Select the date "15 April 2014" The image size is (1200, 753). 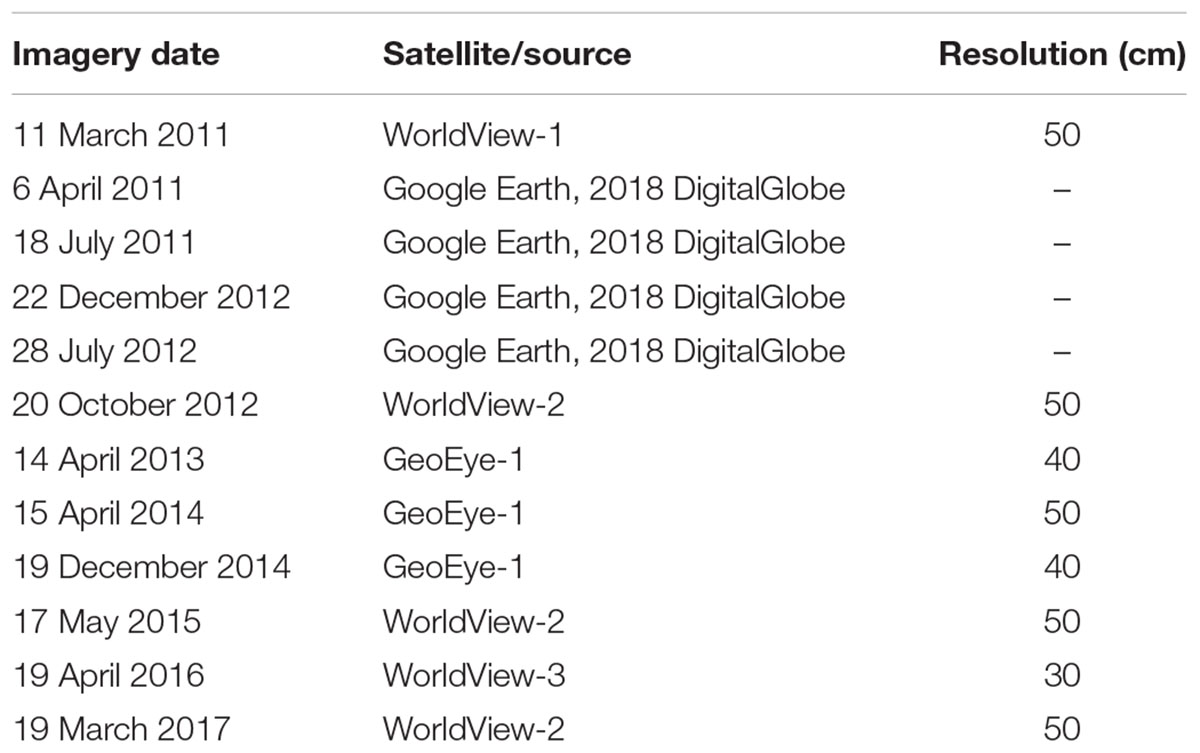coord(108,513)
